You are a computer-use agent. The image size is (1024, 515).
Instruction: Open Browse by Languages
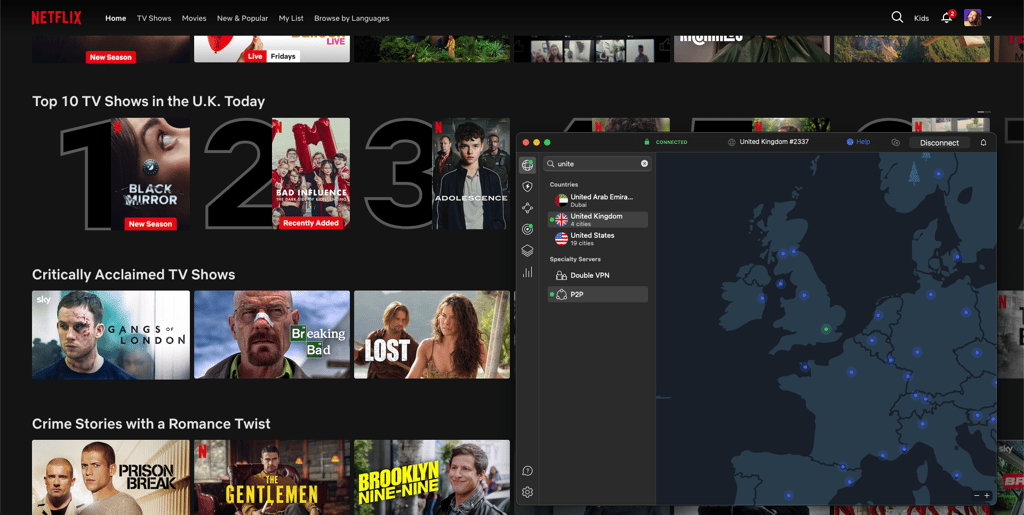coord(351,18)
